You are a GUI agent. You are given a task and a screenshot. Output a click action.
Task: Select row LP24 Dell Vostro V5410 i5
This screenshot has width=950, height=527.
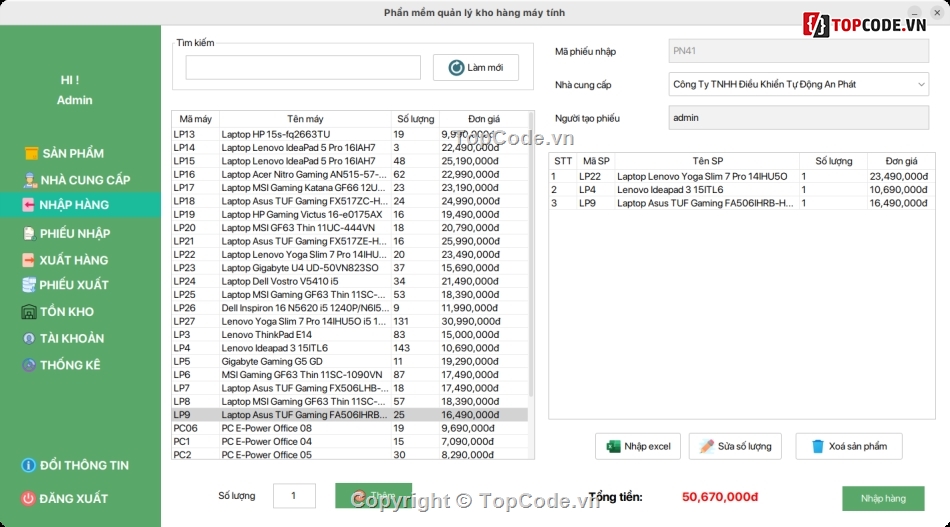[350, 281]
